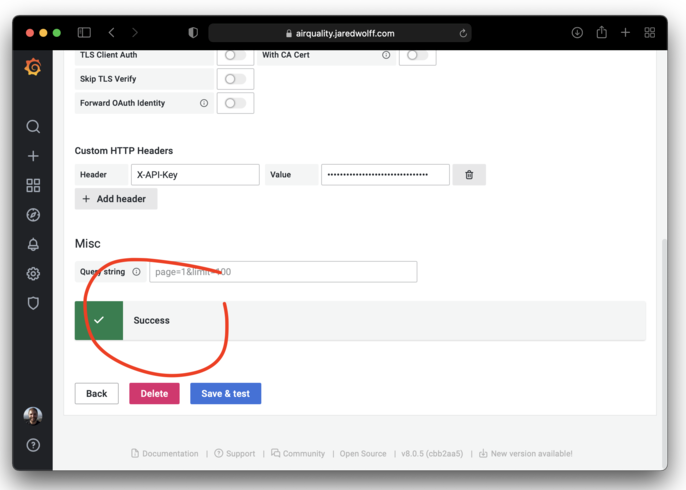686x490 pixels.
Task: Open the Explore compass icon
Action: (x=33, y=215)
